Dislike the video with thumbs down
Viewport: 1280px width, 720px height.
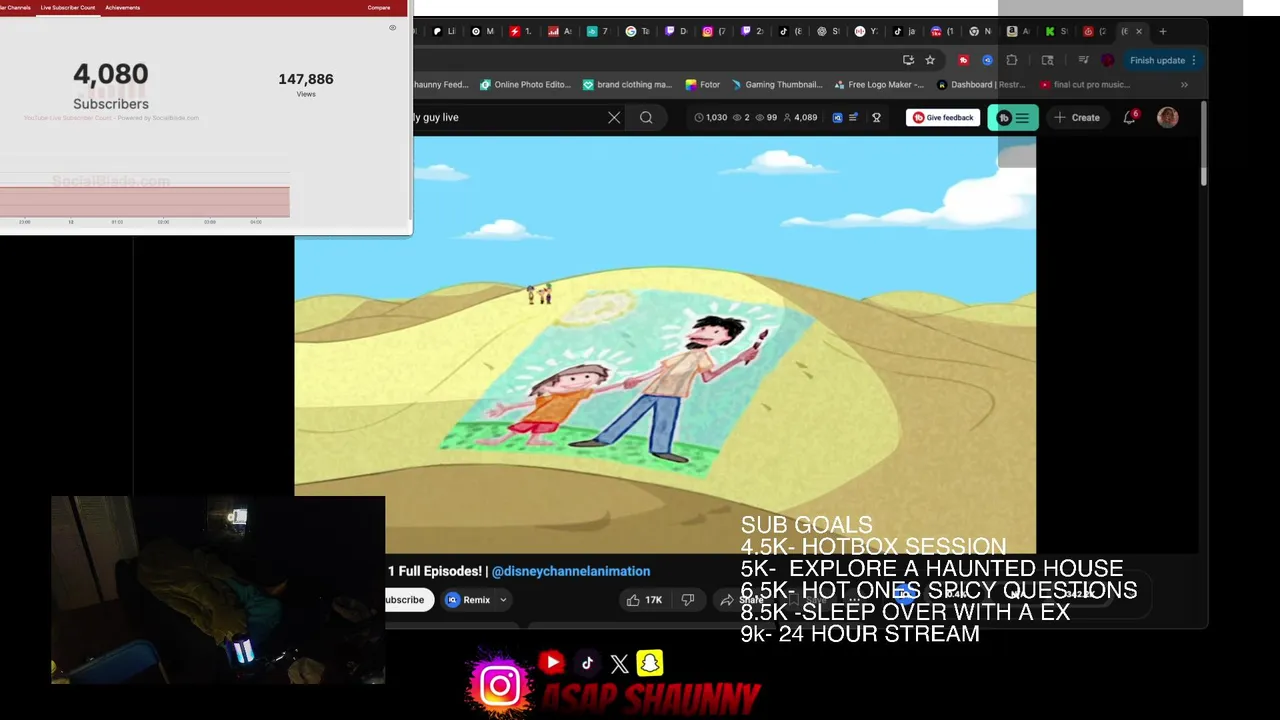click(x=688, y=600)
